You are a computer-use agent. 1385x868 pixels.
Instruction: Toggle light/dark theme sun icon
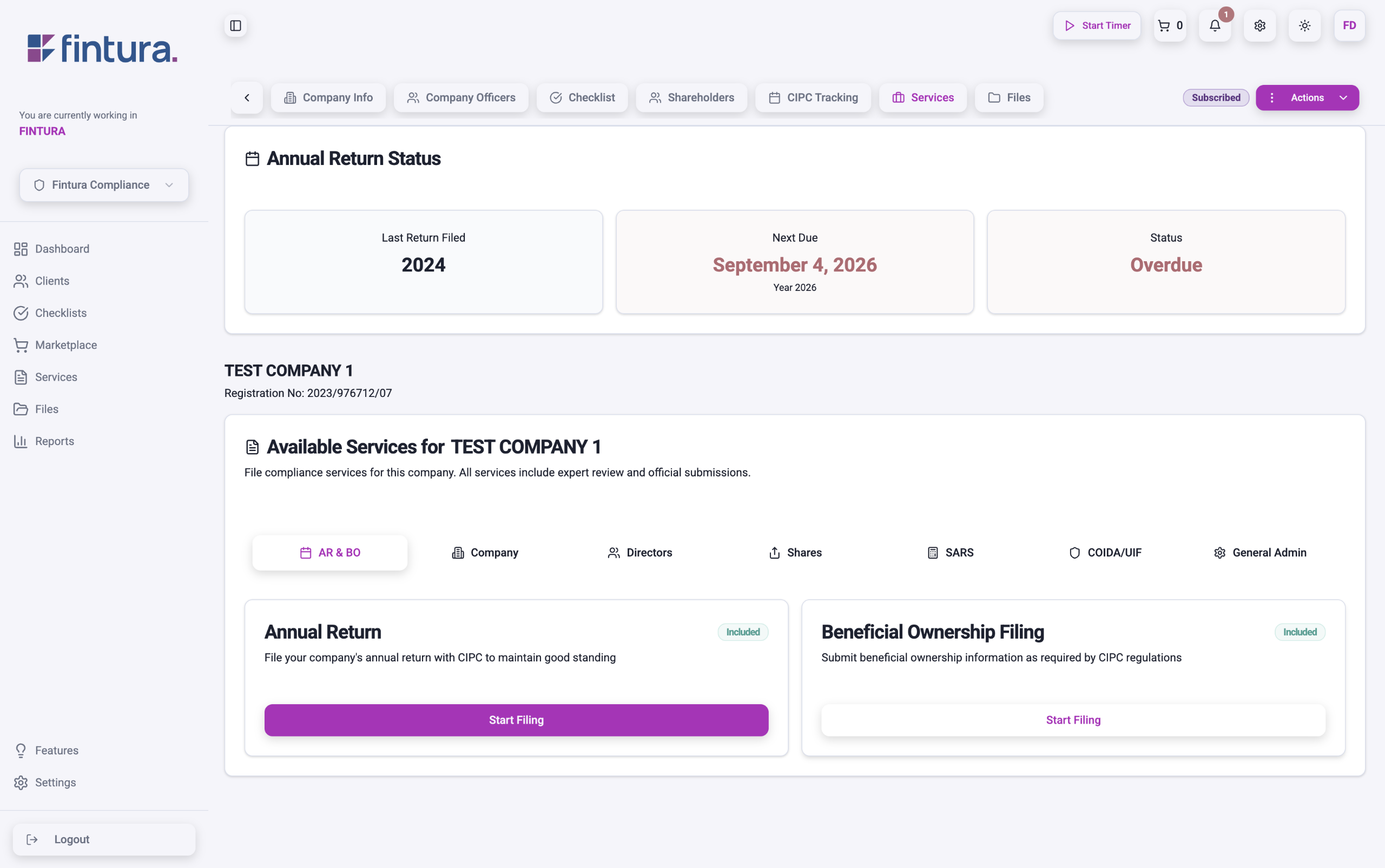coord(1304,25)
